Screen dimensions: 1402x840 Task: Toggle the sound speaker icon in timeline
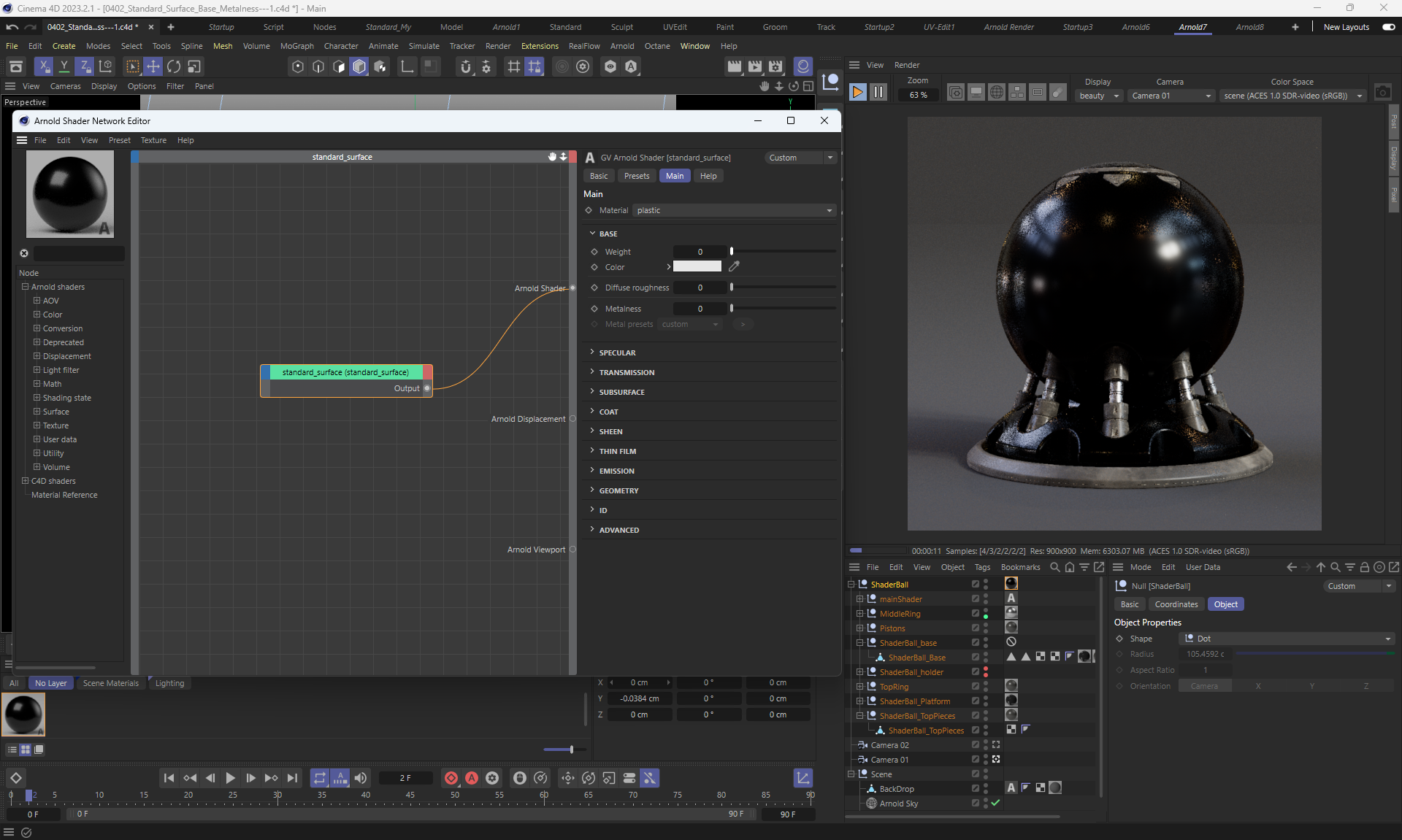coord(361,778)
